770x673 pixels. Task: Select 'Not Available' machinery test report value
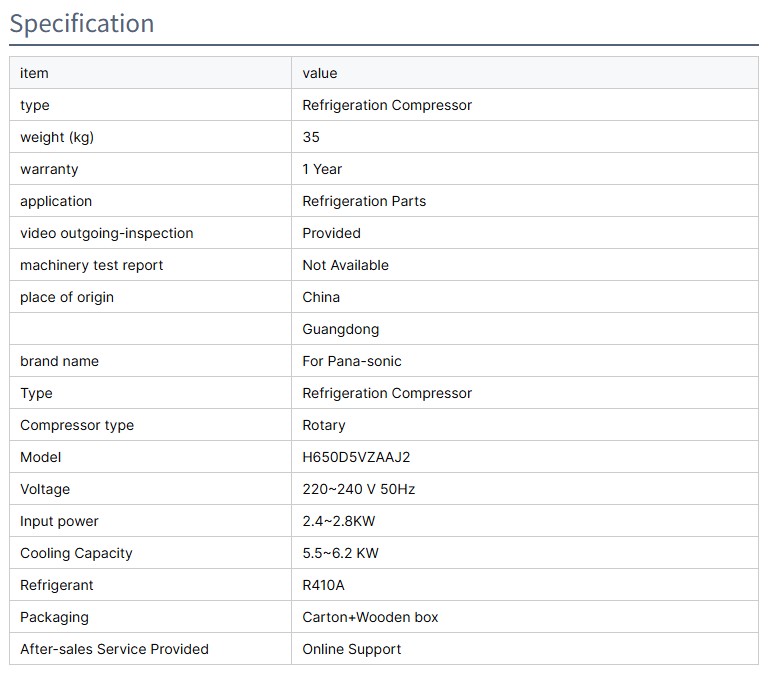345,265
